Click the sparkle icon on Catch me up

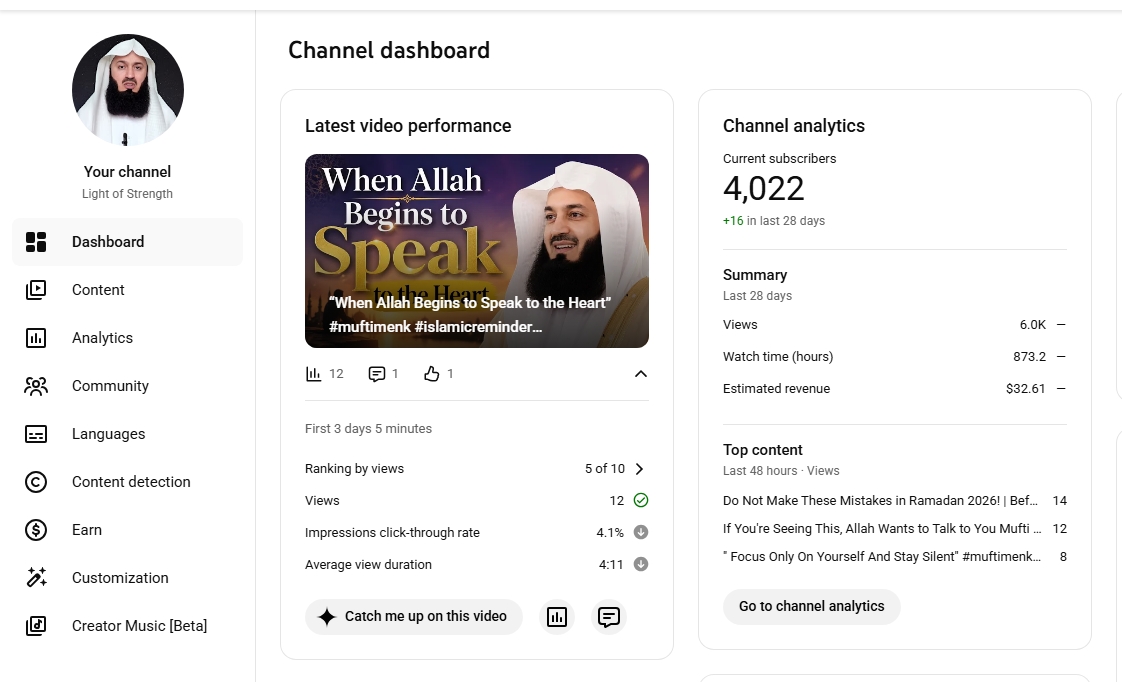coord(326,617)
